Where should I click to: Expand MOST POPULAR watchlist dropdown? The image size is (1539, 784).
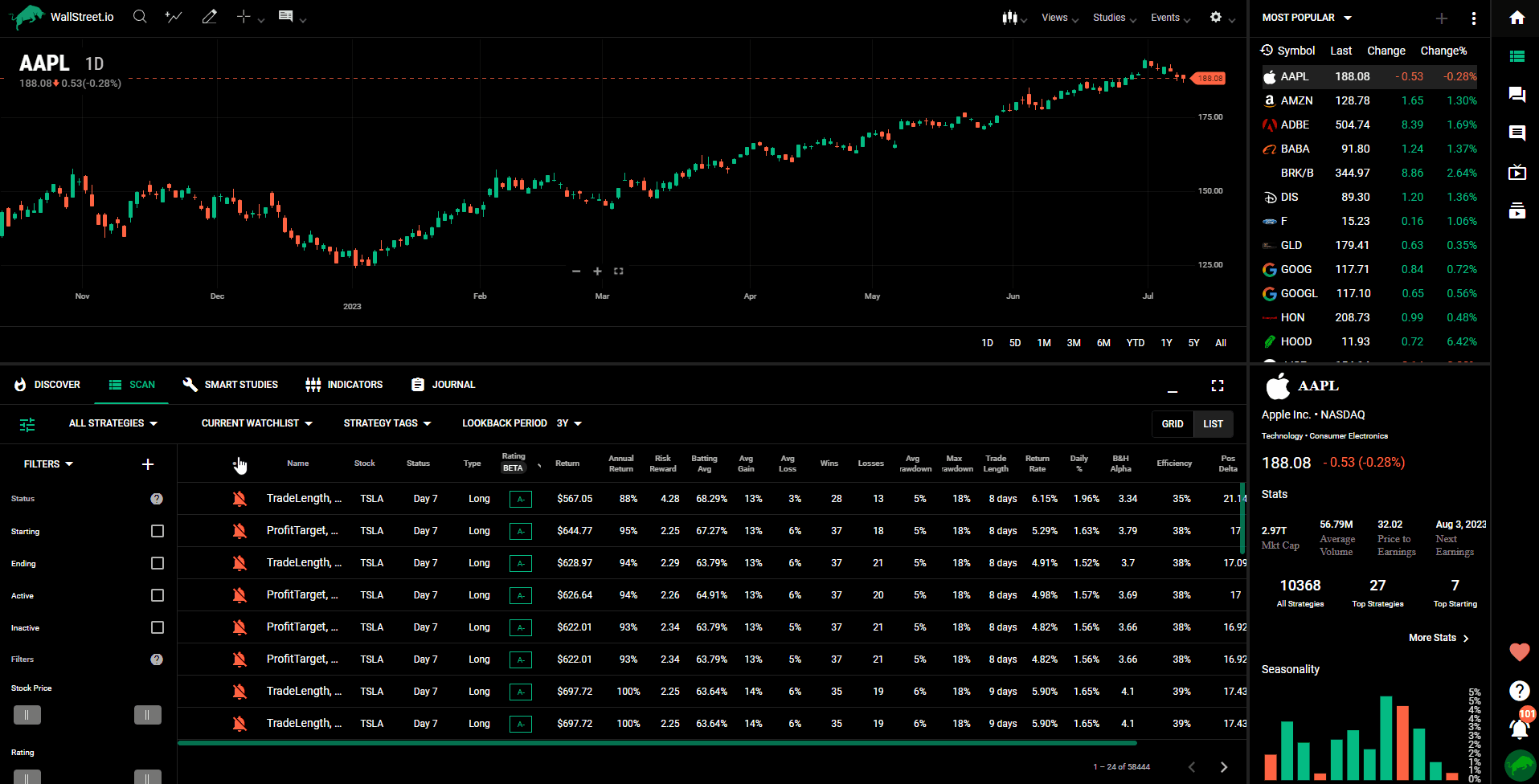point(1307,18)
